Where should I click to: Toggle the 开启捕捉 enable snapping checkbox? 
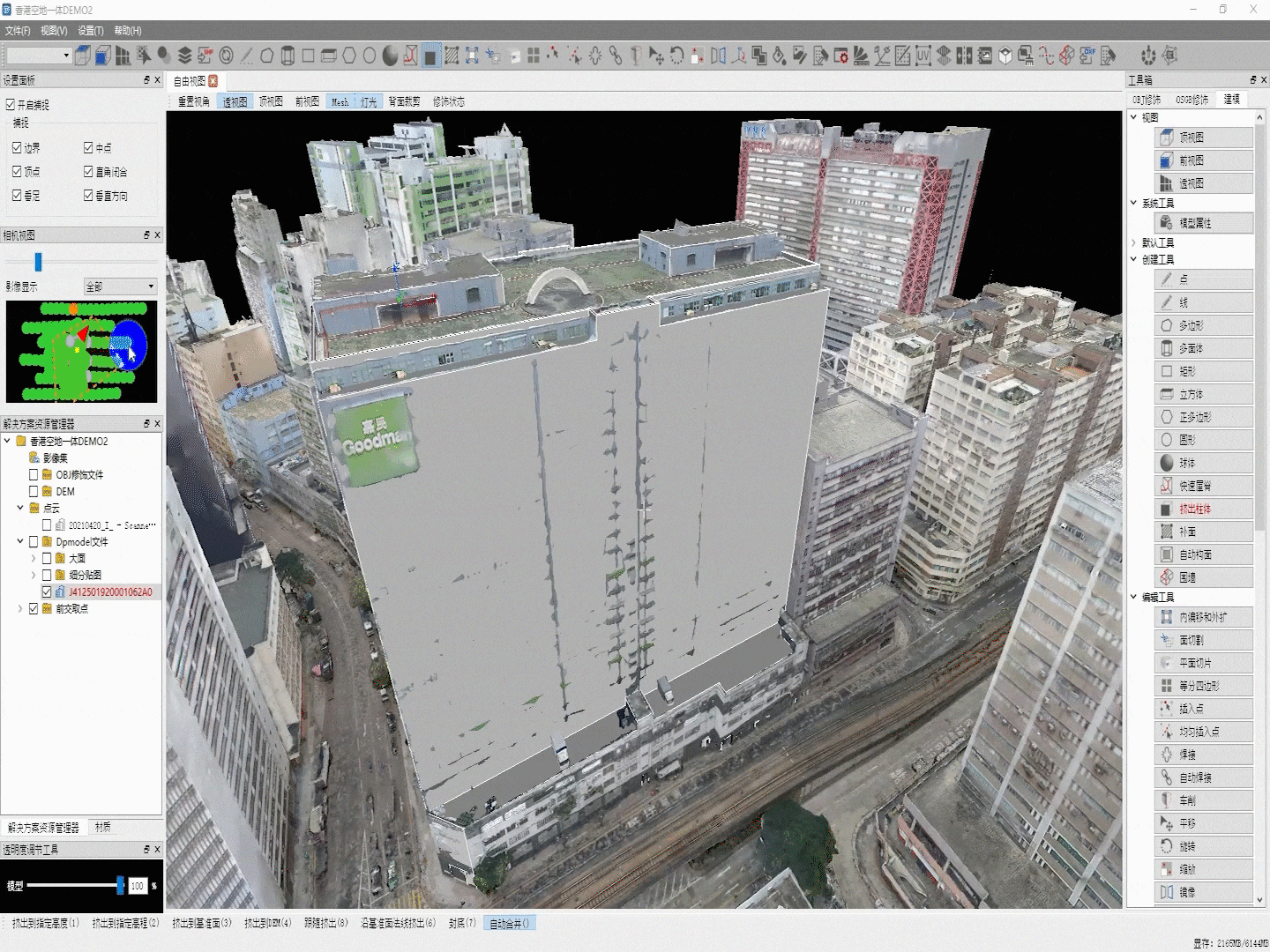11,105
